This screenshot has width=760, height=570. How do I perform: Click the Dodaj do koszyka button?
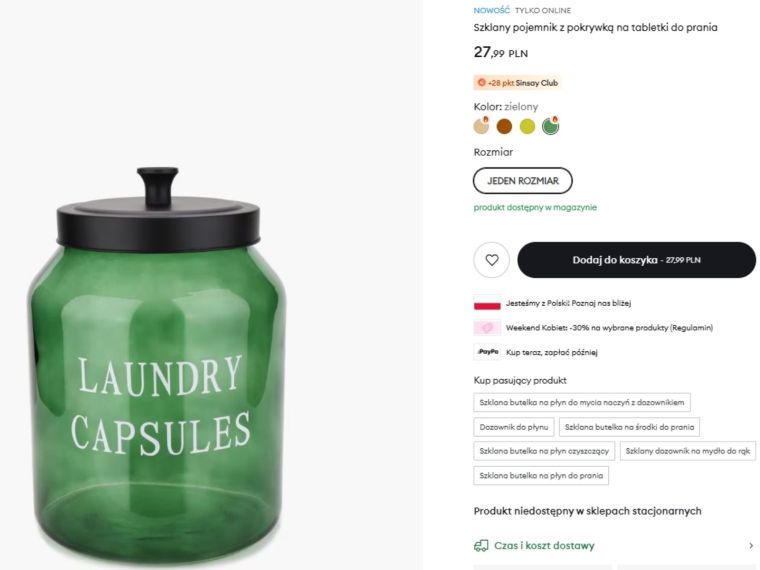tap(636, 260)
